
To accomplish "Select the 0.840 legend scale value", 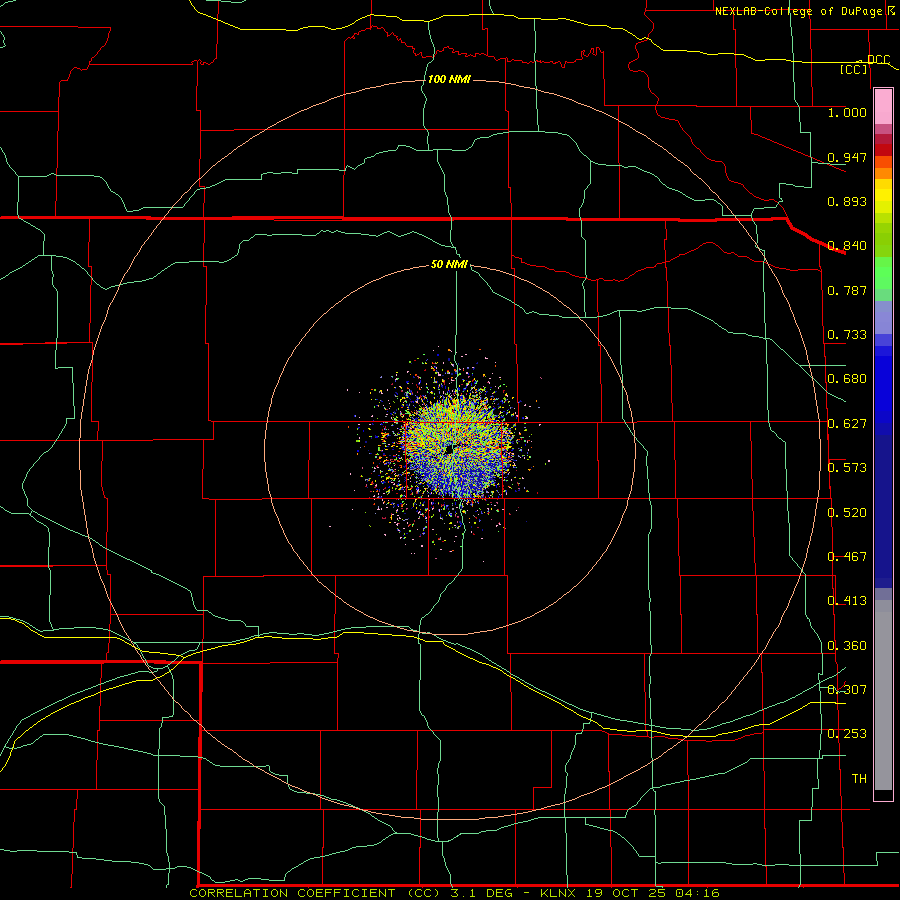I will click(x=847, y=246).
